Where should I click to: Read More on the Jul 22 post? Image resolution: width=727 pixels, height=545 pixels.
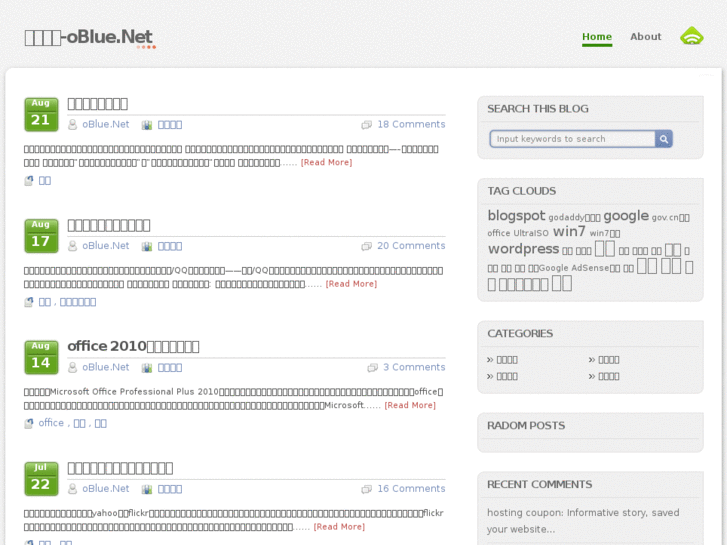339,527
